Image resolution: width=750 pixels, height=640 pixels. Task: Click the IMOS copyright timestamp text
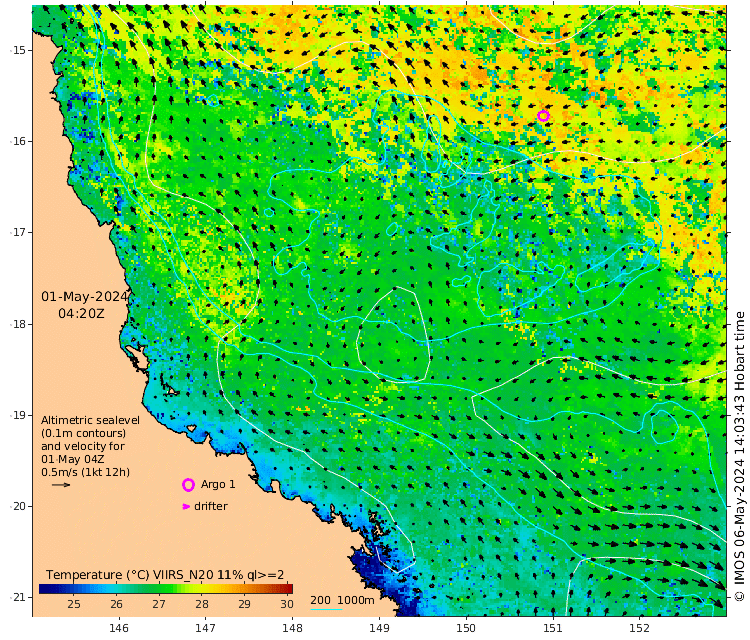740,456
